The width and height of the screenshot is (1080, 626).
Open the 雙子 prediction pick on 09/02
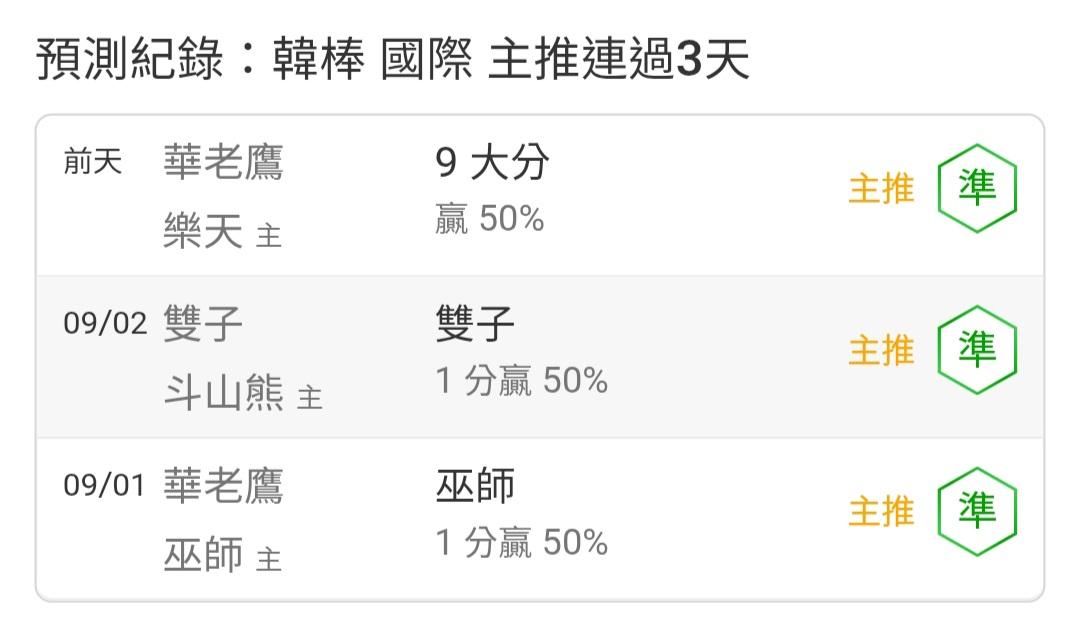pyautogui.click(x=475, y=324)
